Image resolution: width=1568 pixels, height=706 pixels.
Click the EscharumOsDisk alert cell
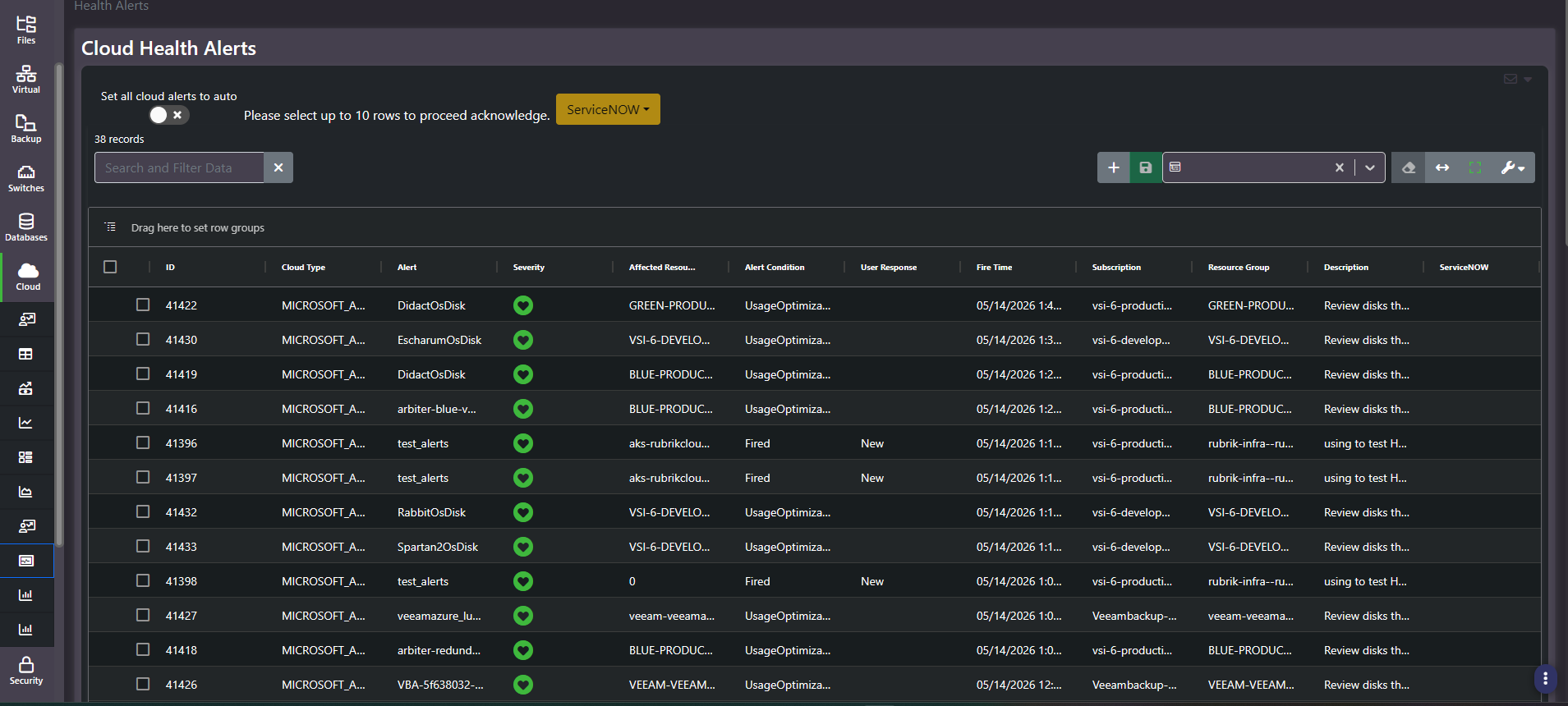(x=439, y=340)
